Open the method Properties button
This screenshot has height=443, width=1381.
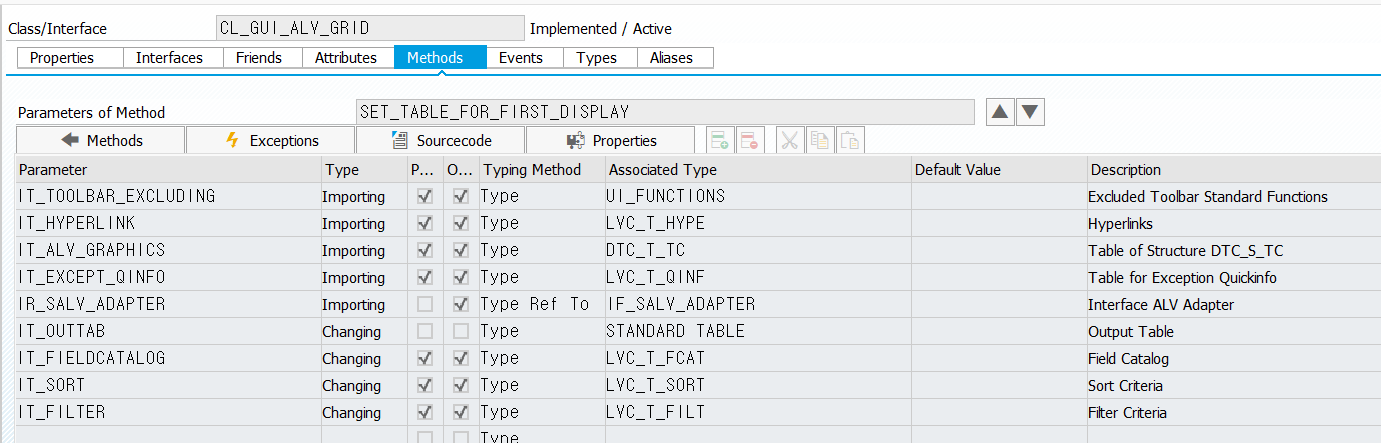(611, 140)
